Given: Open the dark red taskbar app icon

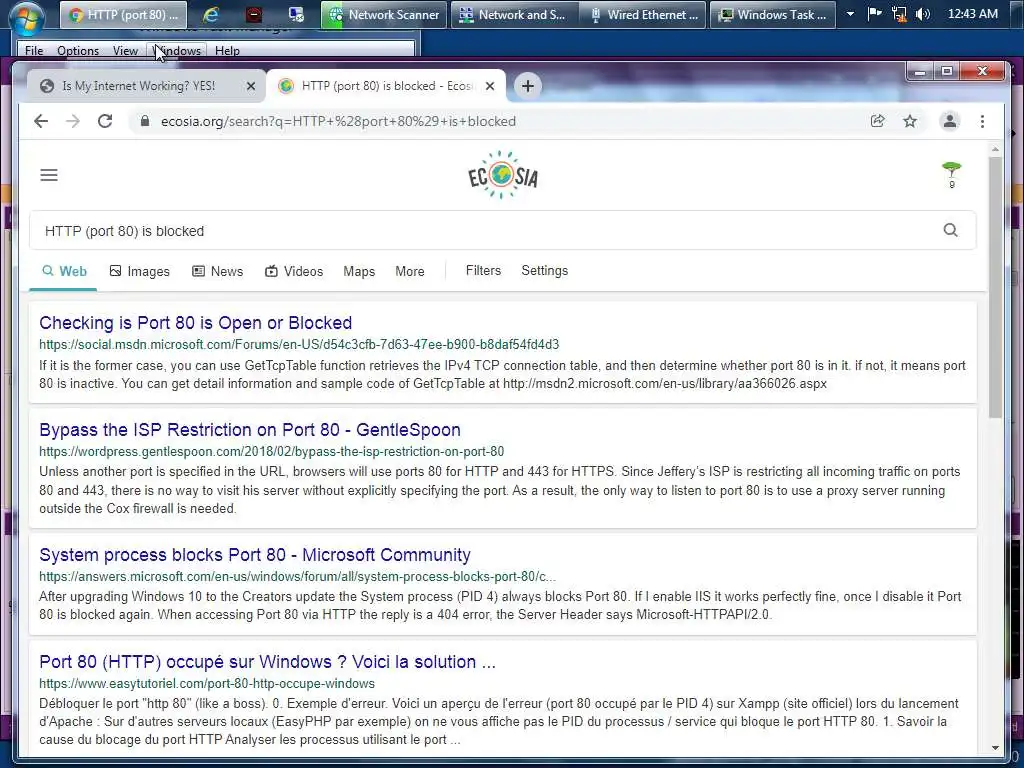Looking at the screenshot, I should click(x=253, y=14).
